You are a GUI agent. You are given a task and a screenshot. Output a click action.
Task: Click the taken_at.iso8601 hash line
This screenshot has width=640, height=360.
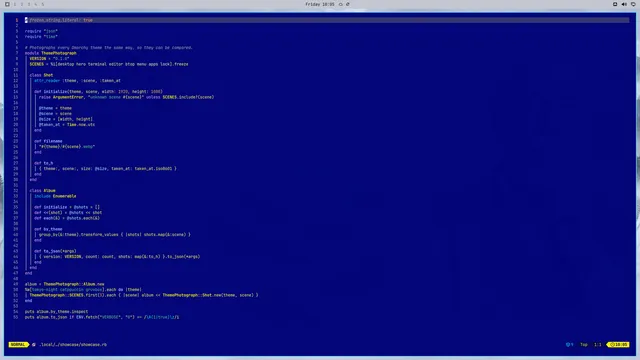point(108,168)
